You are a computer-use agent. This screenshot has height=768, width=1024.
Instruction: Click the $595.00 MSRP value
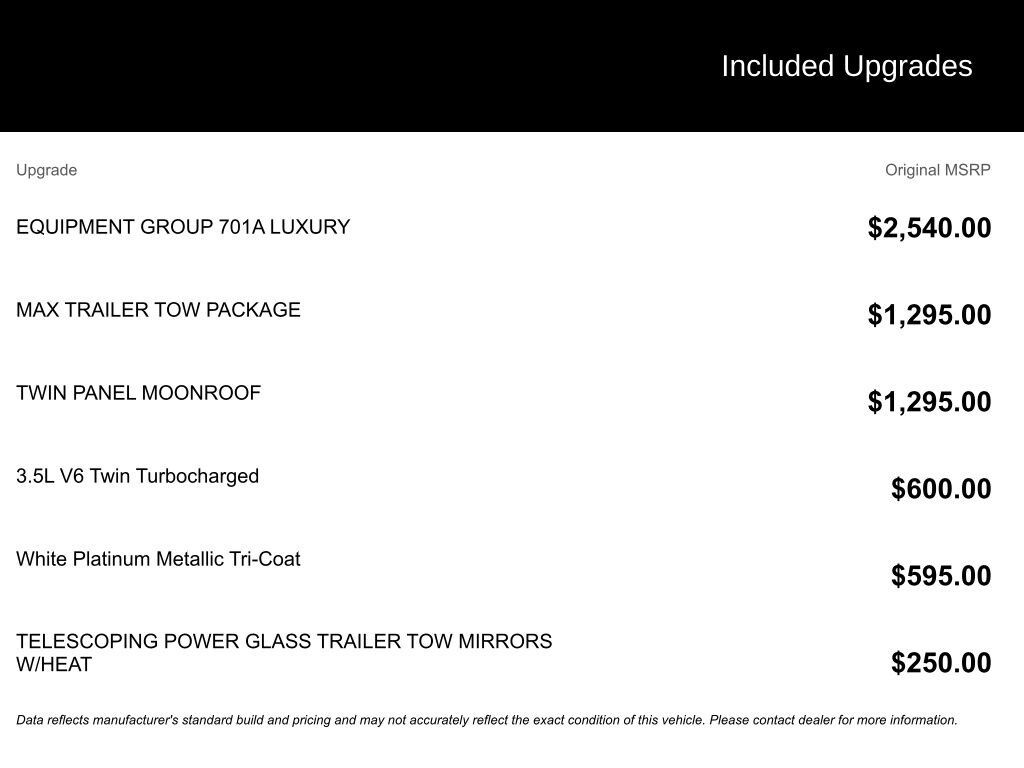(941, 576)
